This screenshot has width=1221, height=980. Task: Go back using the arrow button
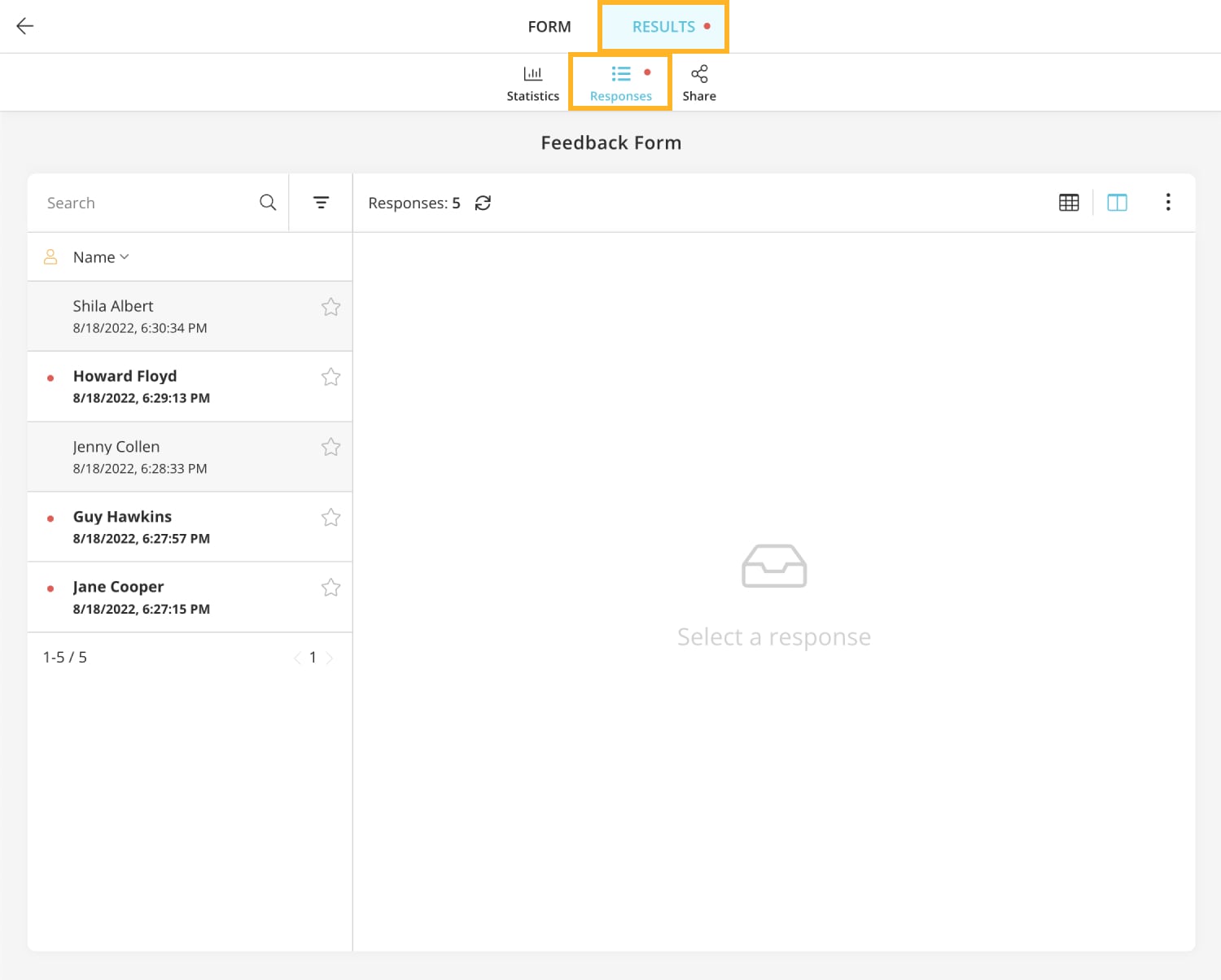pyautogui.click(x=24, y=26)
